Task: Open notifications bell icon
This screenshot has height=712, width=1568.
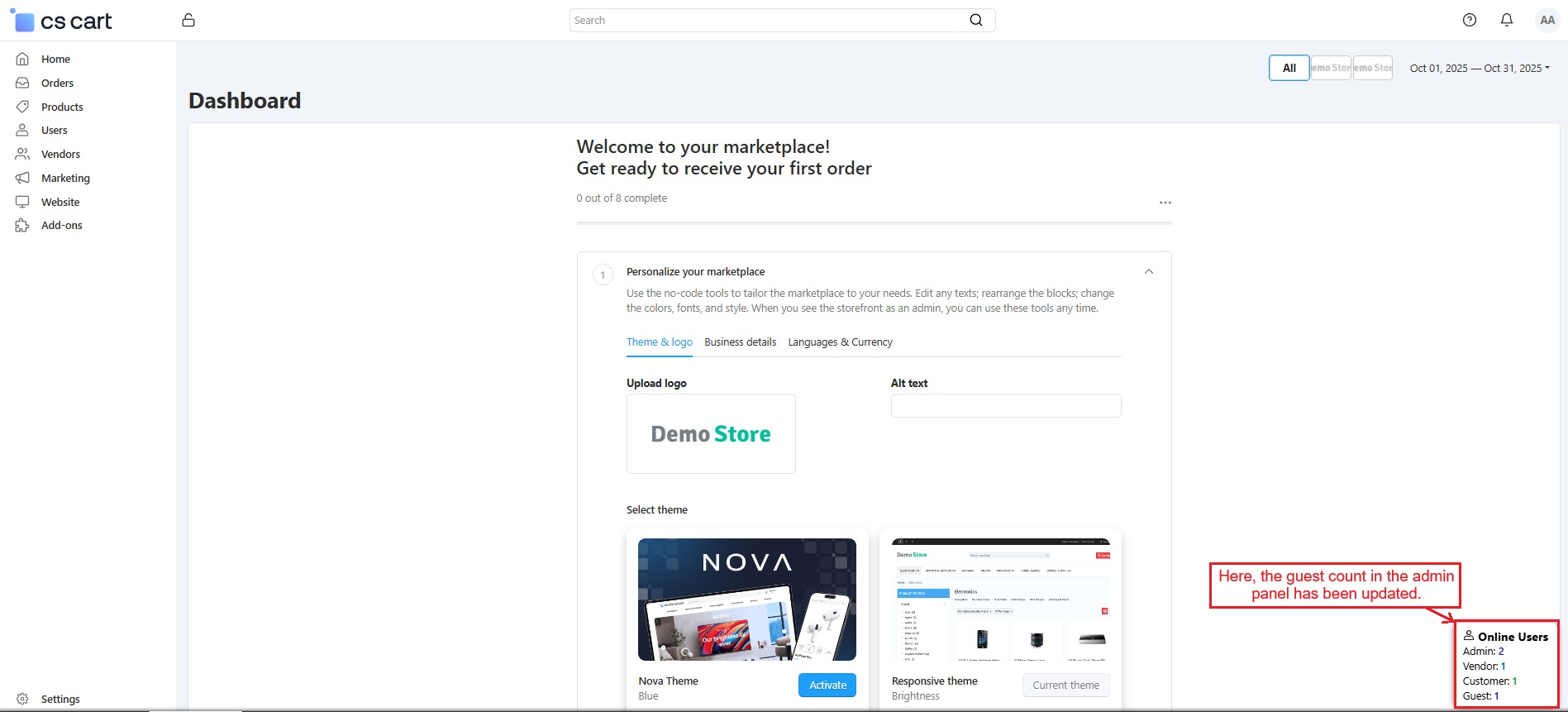Action: [x=1507, y=20]
